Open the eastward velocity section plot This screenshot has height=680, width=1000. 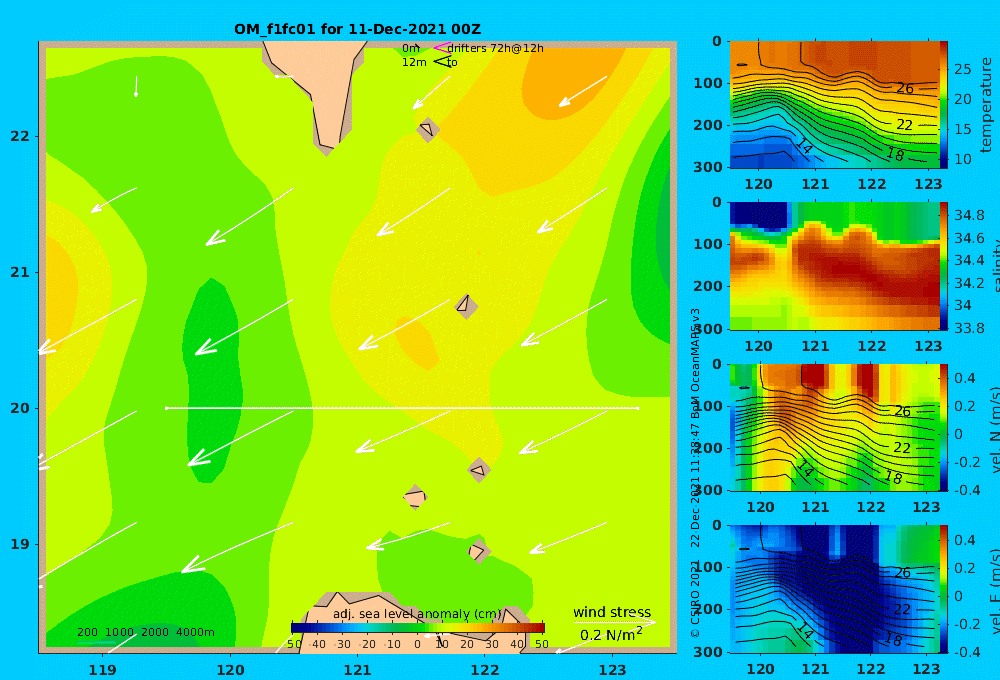(834, 589)
